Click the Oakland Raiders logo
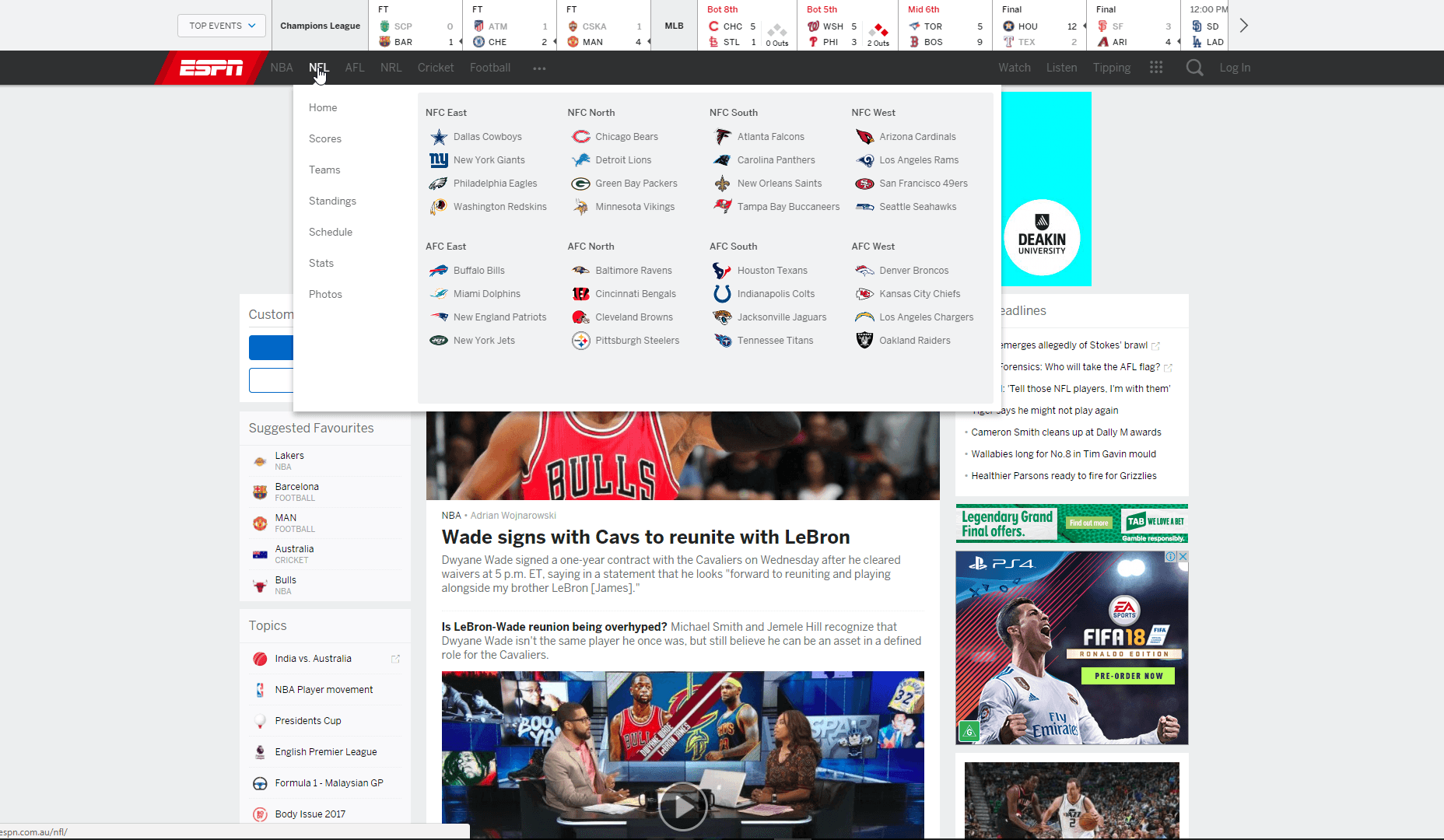Image resolution: width=1444 pixels, height=840 pixels. (864, 341)
